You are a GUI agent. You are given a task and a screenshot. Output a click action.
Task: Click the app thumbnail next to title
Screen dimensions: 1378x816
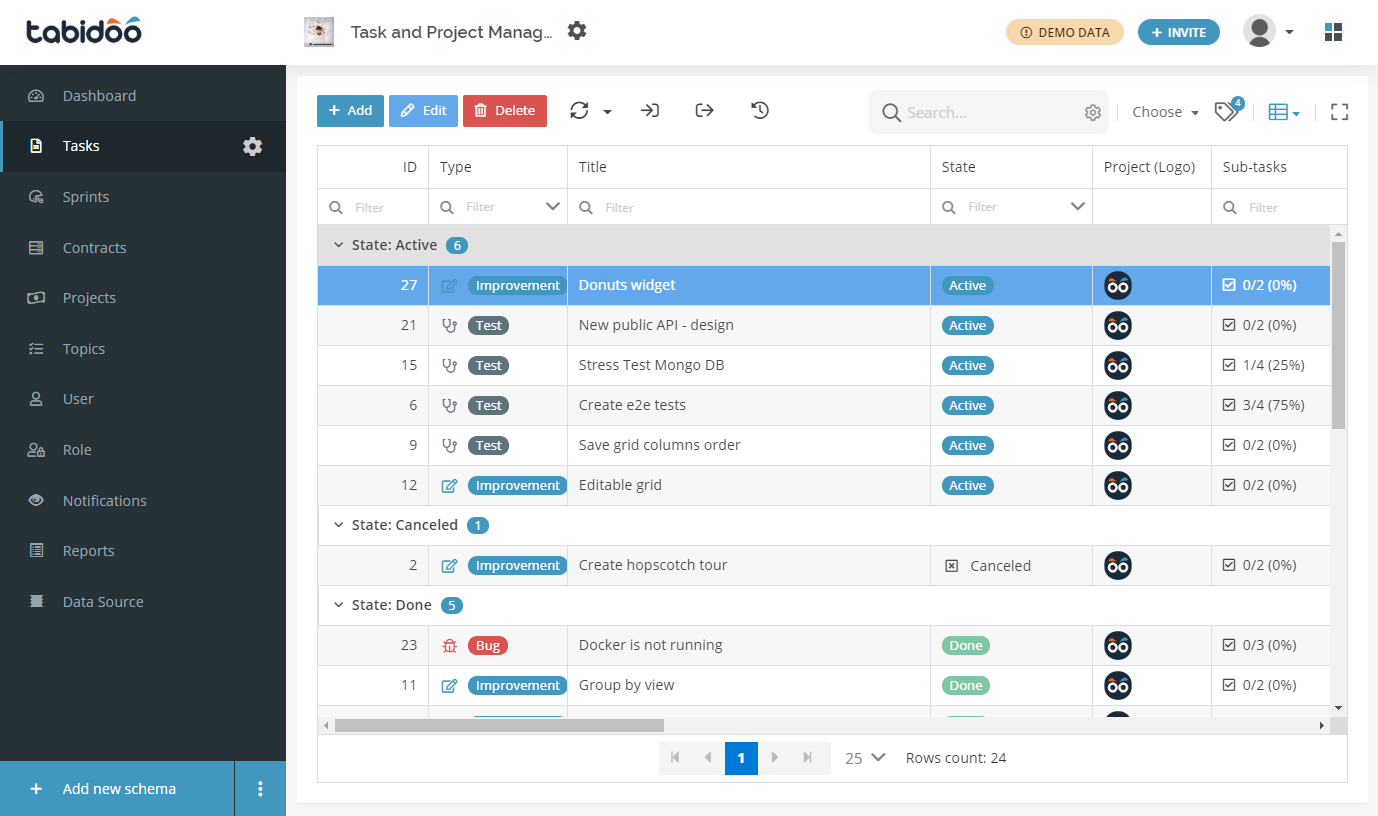click(319, 32)
